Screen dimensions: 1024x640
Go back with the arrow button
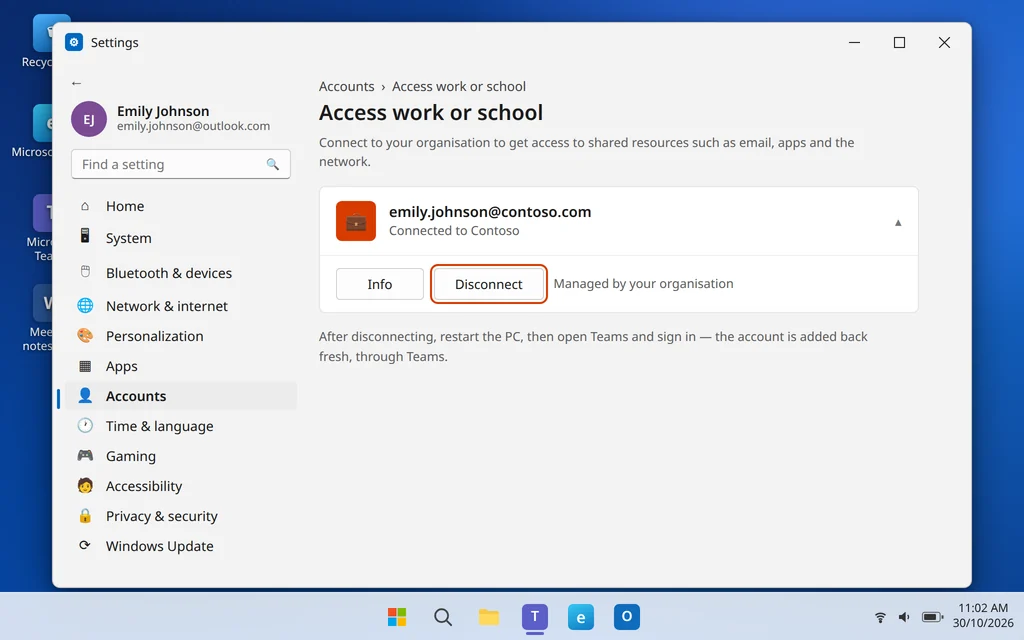(x=76, y=83)
